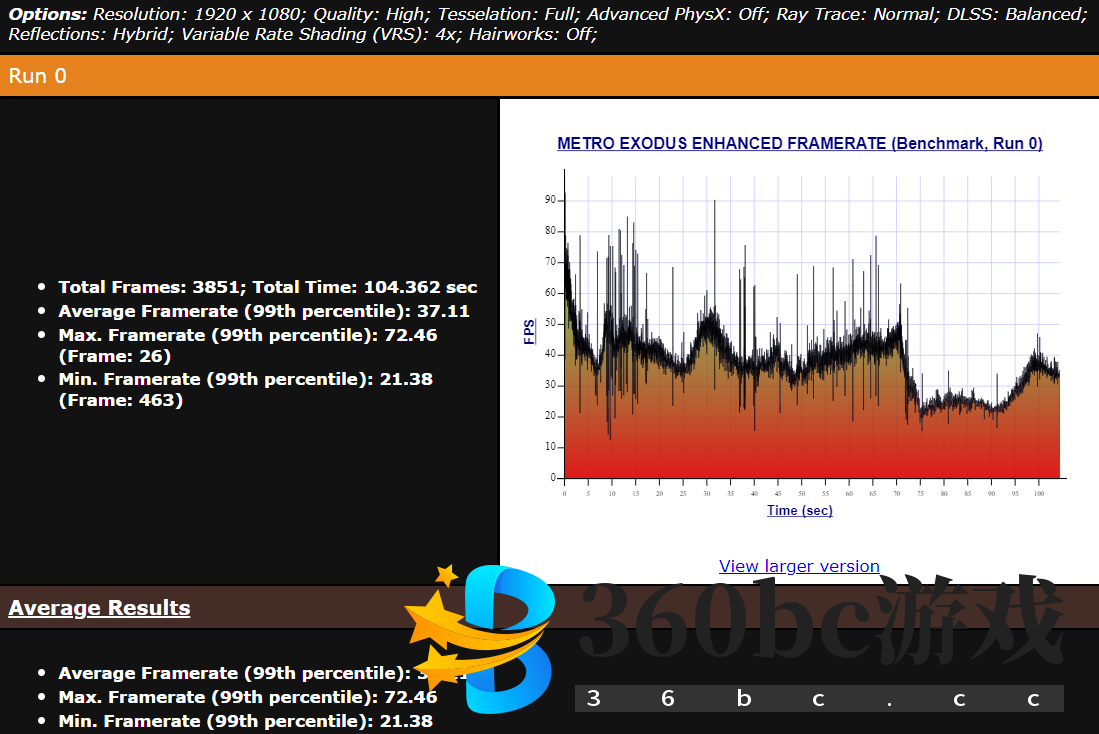Screen dimensions: 1099x734
Task: Click the Time (sec) axis label
Action: point(799,510)
